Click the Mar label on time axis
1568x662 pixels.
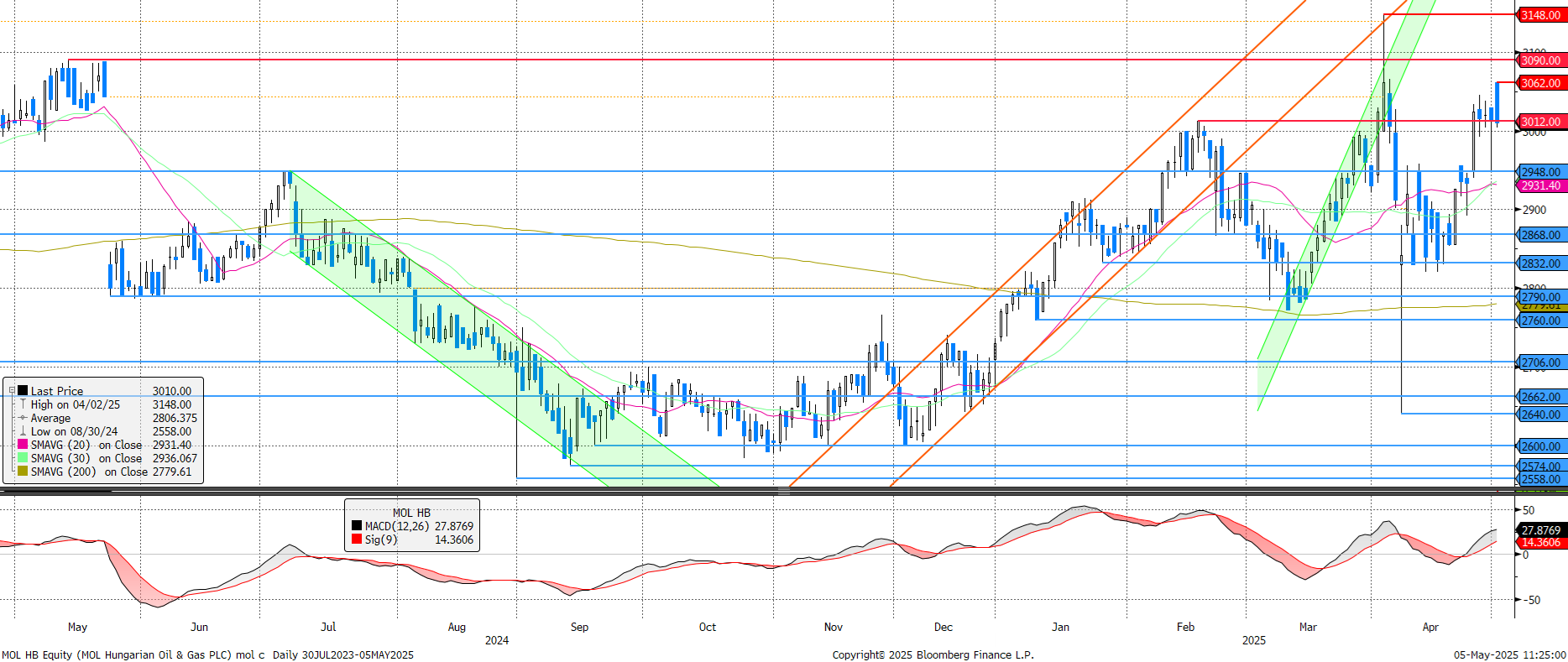[x=1308, y=627]
